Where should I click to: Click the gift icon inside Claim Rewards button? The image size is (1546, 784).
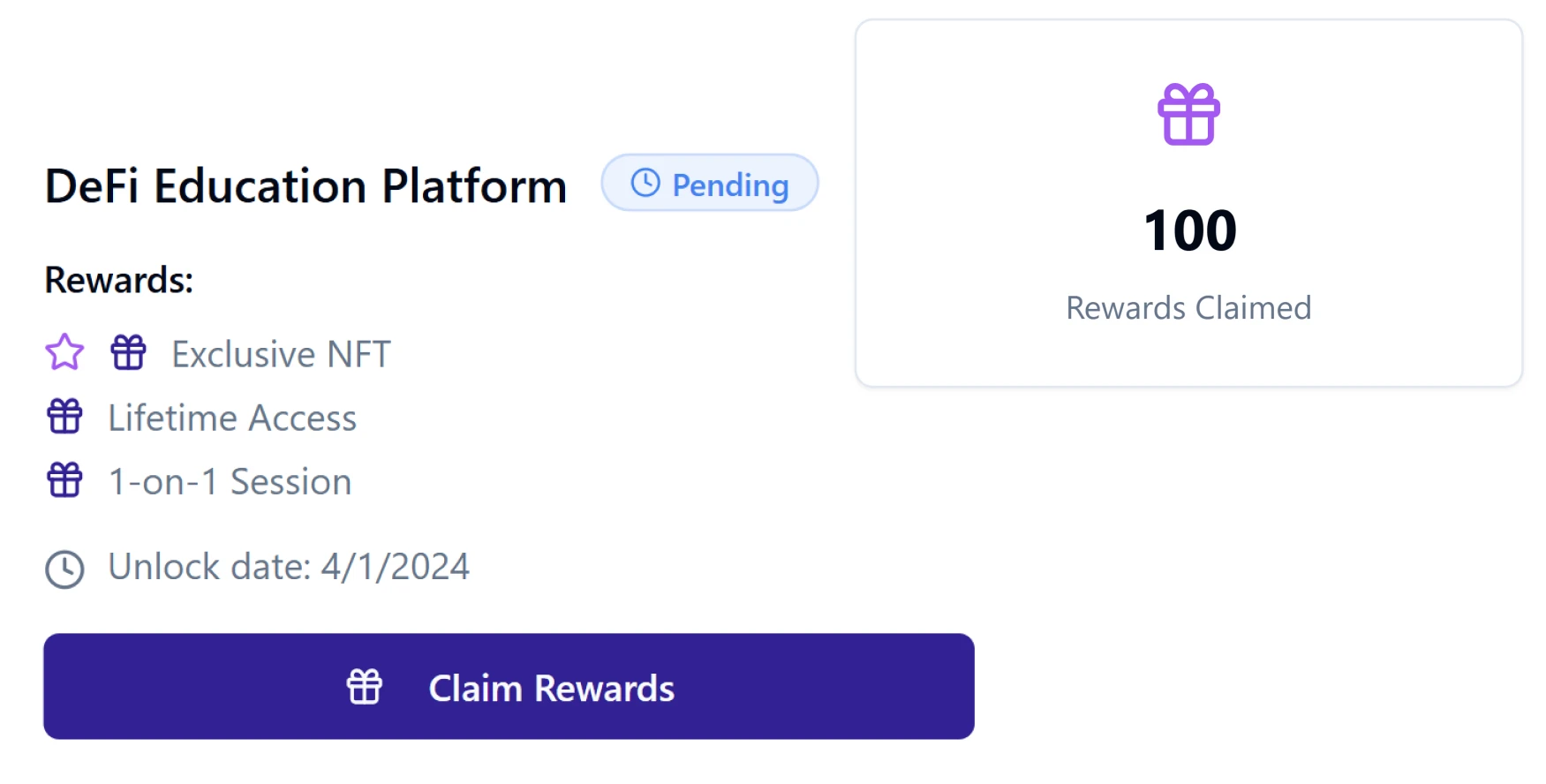pos(364,686)
